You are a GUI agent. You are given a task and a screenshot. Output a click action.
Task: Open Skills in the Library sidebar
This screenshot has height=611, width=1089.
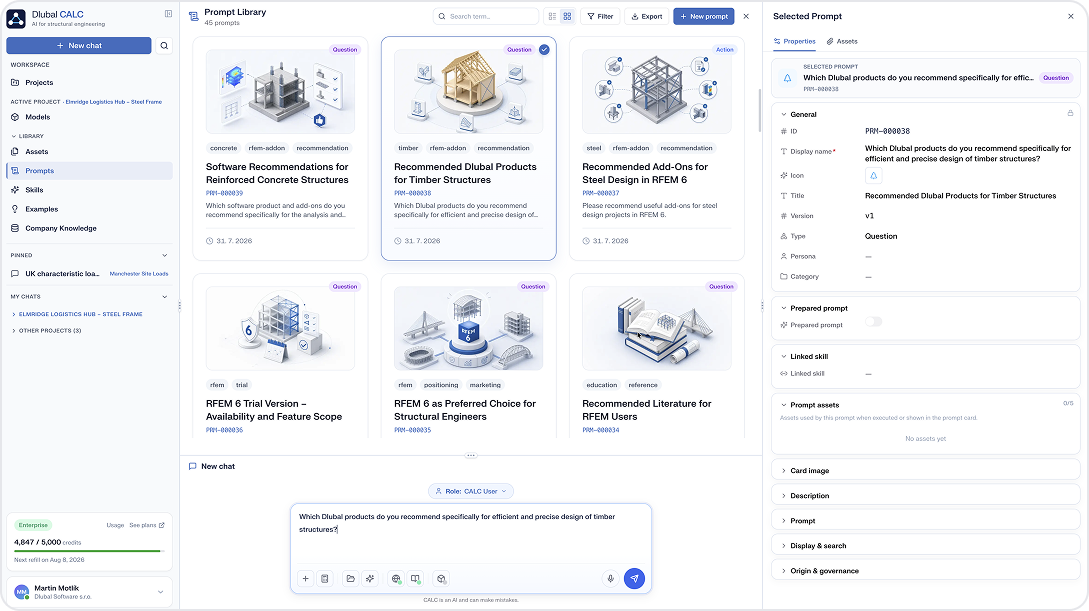[90, 190]
